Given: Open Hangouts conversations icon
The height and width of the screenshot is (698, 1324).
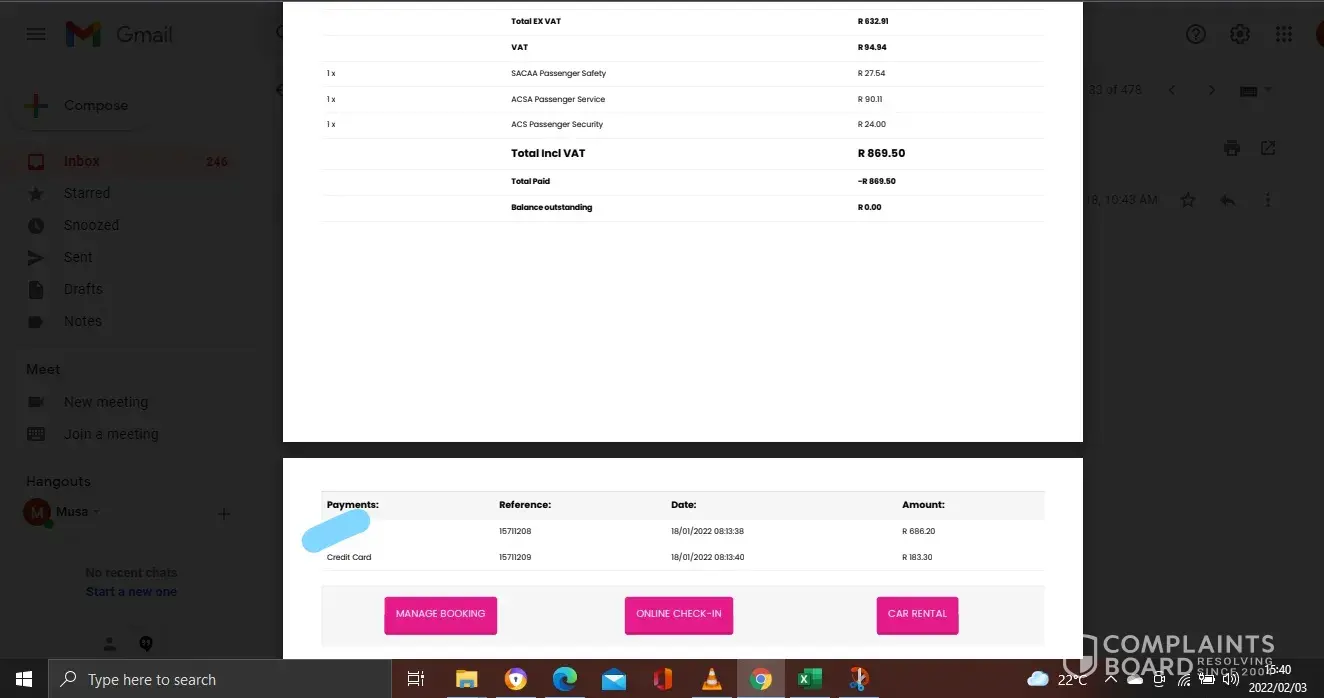Looking at the screenshot, I should pyautogui.click(x=146, y=644).
